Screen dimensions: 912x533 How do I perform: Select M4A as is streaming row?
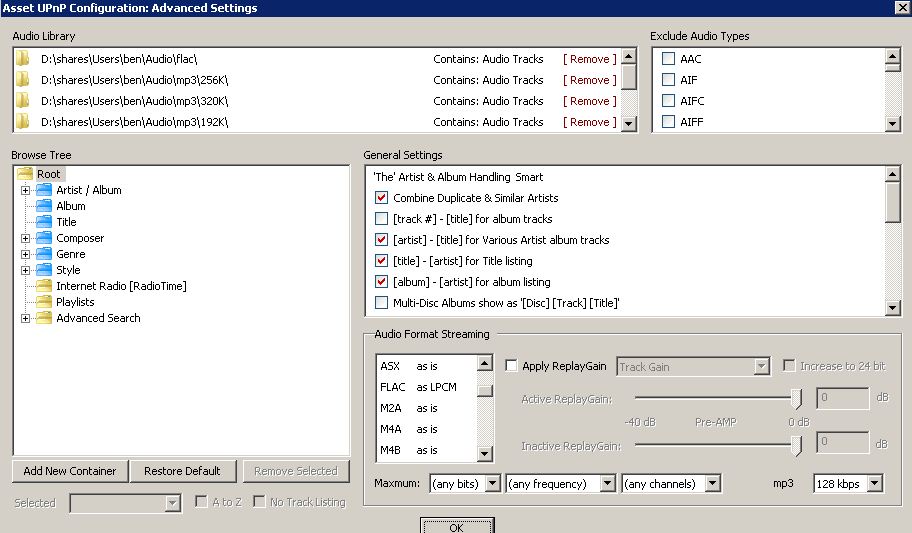coord(426,429)
